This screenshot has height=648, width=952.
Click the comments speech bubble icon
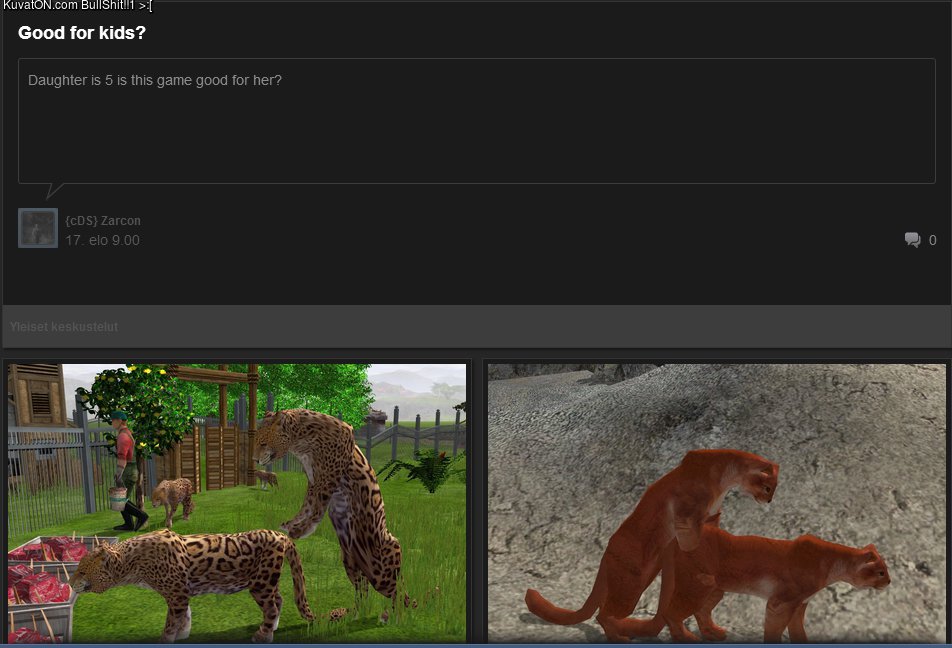(912, 240)
